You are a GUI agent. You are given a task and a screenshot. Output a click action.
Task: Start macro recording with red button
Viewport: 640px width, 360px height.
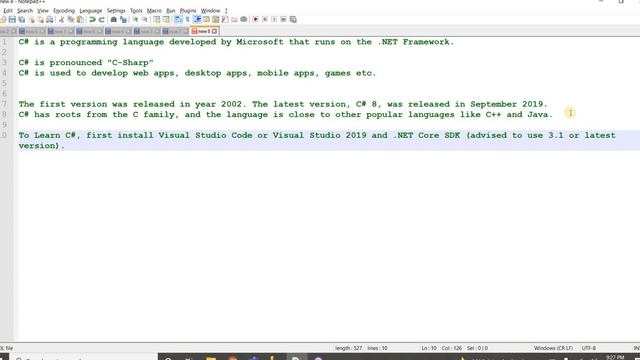click(256, 20)
